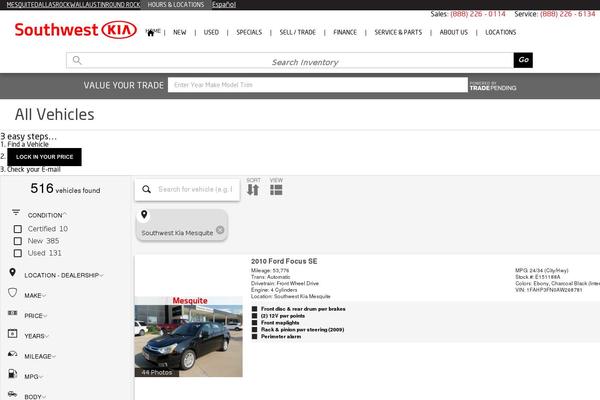This screenshot has height=400, width=600.
Task: Click the 44 Photos label on thumbnail
Action: coord(157,372)
